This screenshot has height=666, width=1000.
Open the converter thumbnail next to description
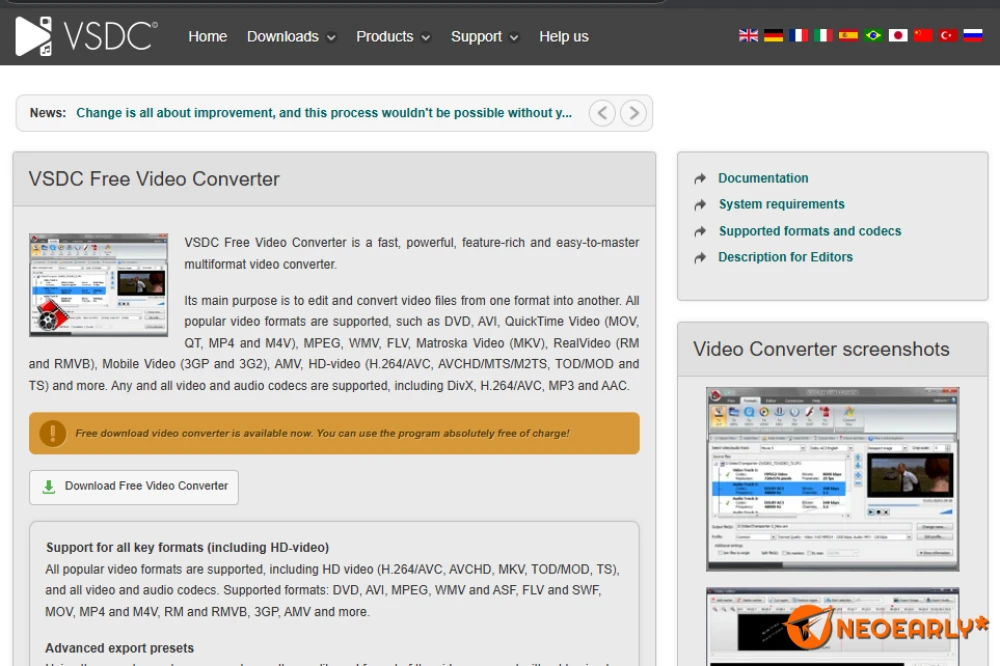pos(98,285)
